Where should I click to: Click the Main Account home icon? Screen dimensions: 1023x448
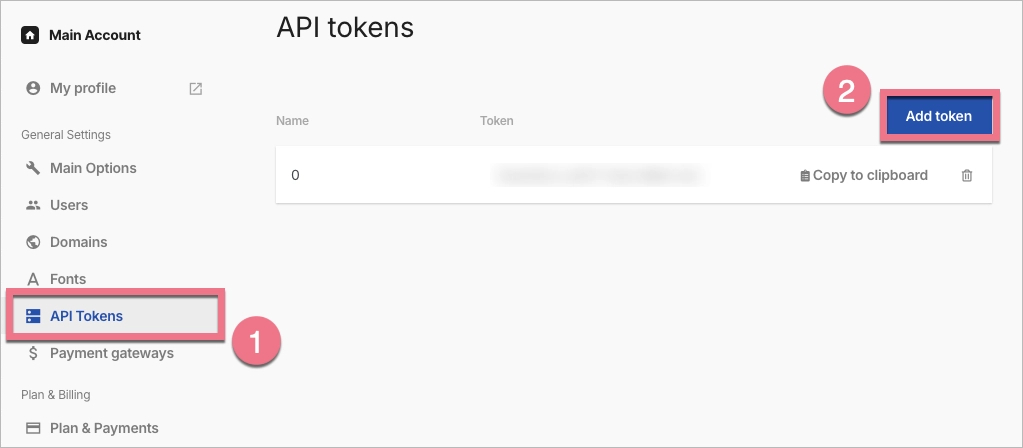point(29,35)
